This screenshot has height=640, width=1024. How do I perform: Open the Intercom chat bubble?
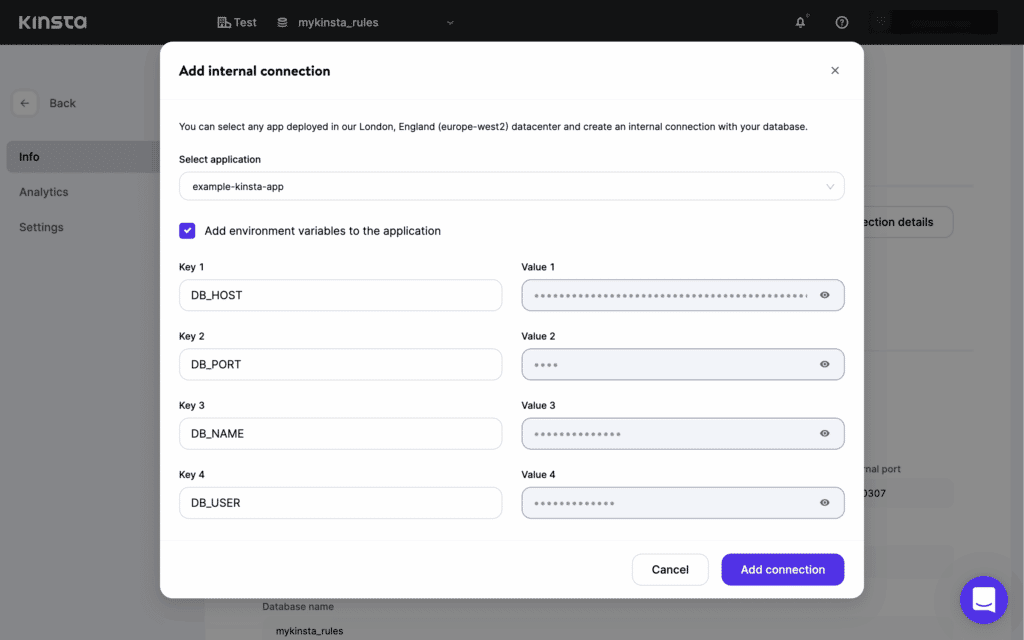point(983,599)
